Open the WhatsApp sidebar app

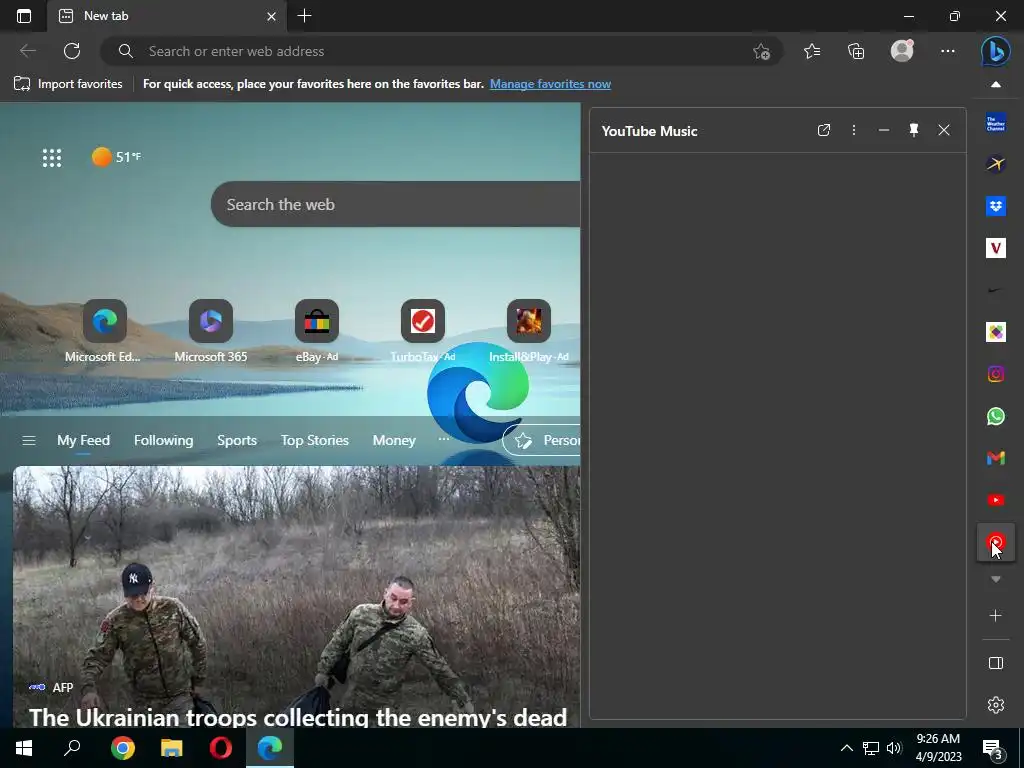[995, 416]
